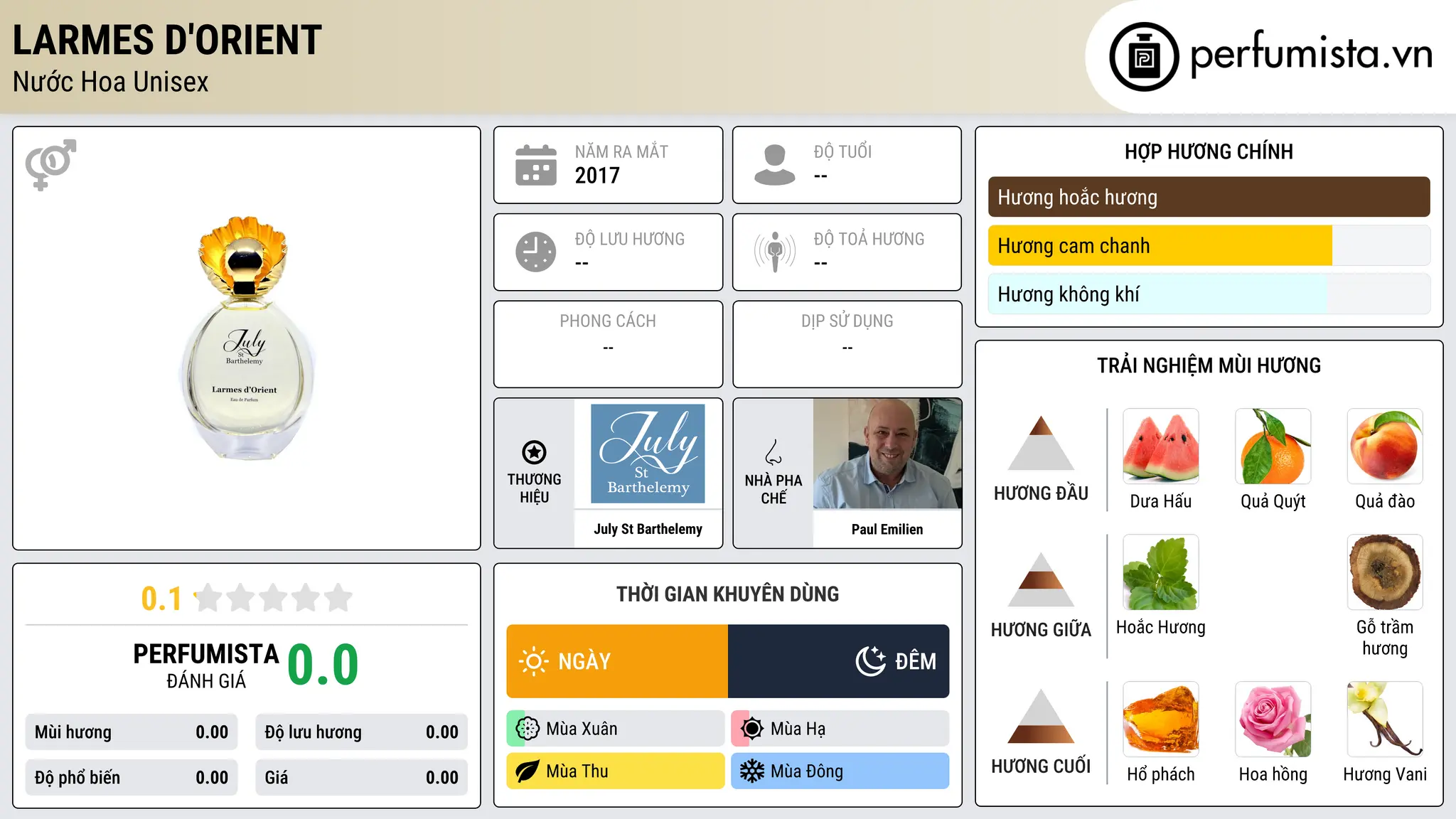Select the Hương Vani vanilla note image
Image resolution: width=1456 pixels, height=819 pixels.
click(x=1385, y=719)
